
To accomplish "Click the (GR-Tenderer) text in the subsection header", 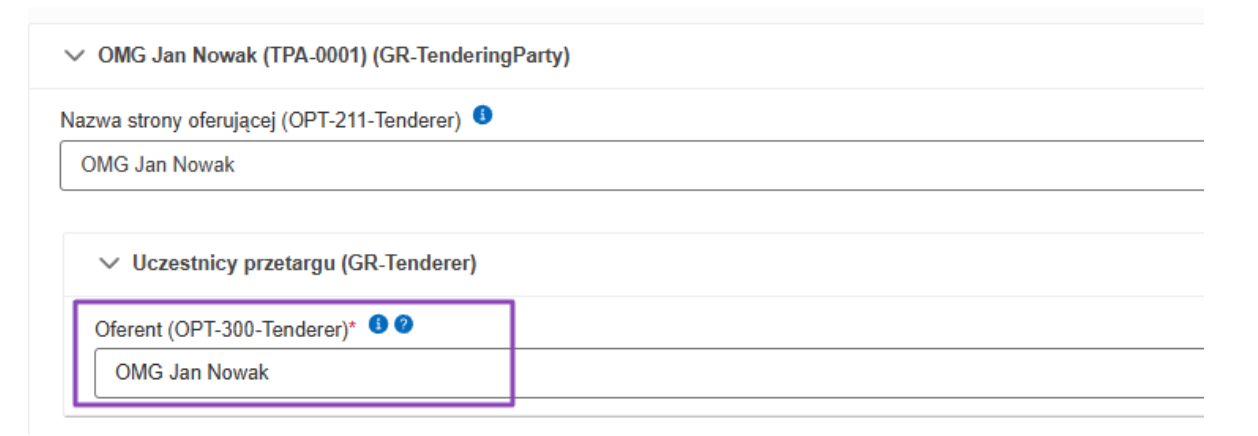I will 408,264.
